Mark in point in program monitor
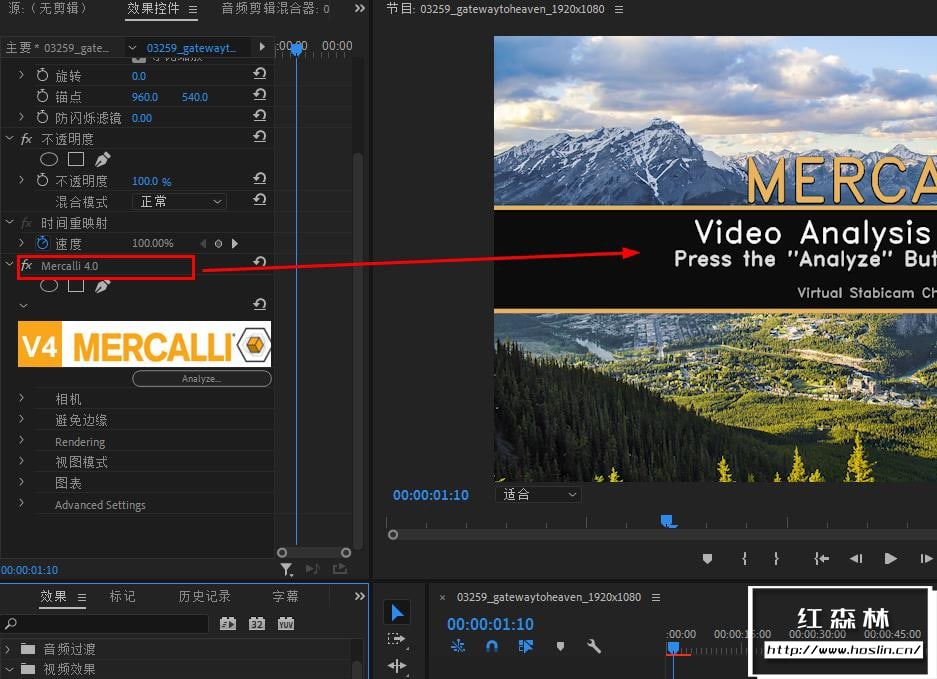 (x=745, y=559)
